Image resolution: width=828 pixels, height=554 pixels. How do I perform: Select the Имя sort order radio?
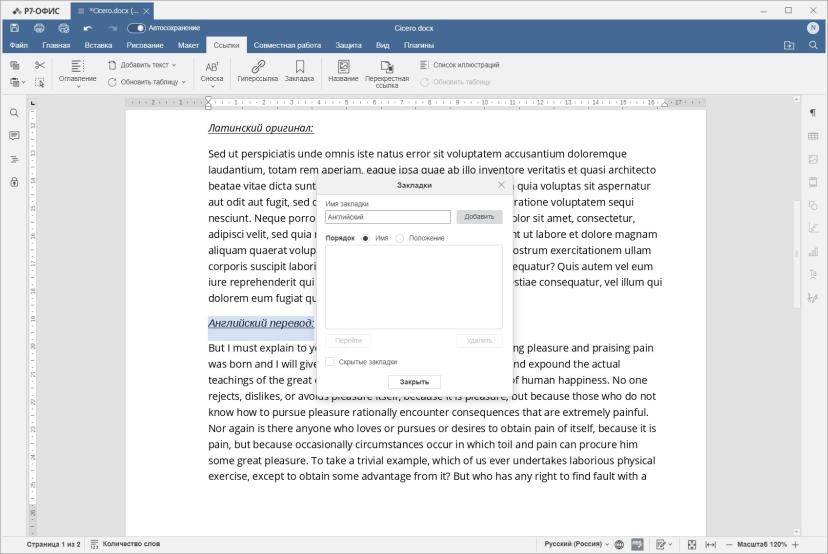365,238
